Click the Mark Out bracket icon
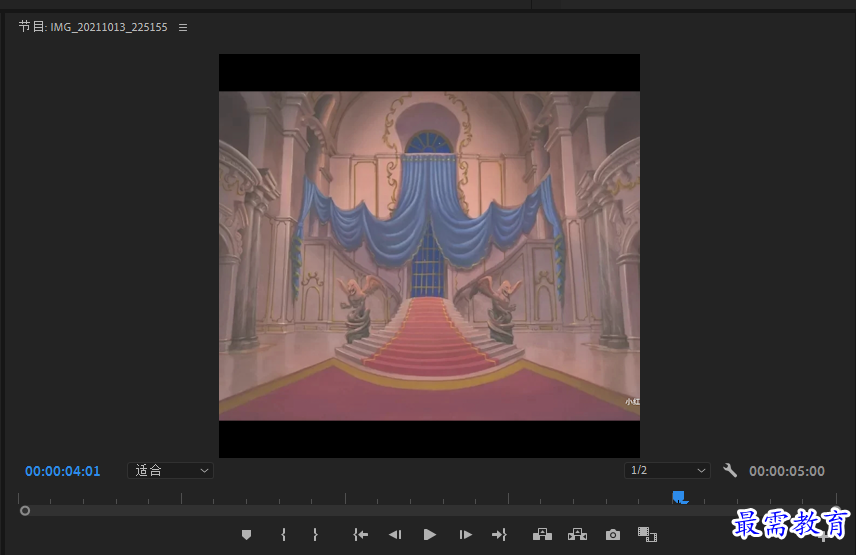This screenshot has width=856, height=555. point(315,535)
